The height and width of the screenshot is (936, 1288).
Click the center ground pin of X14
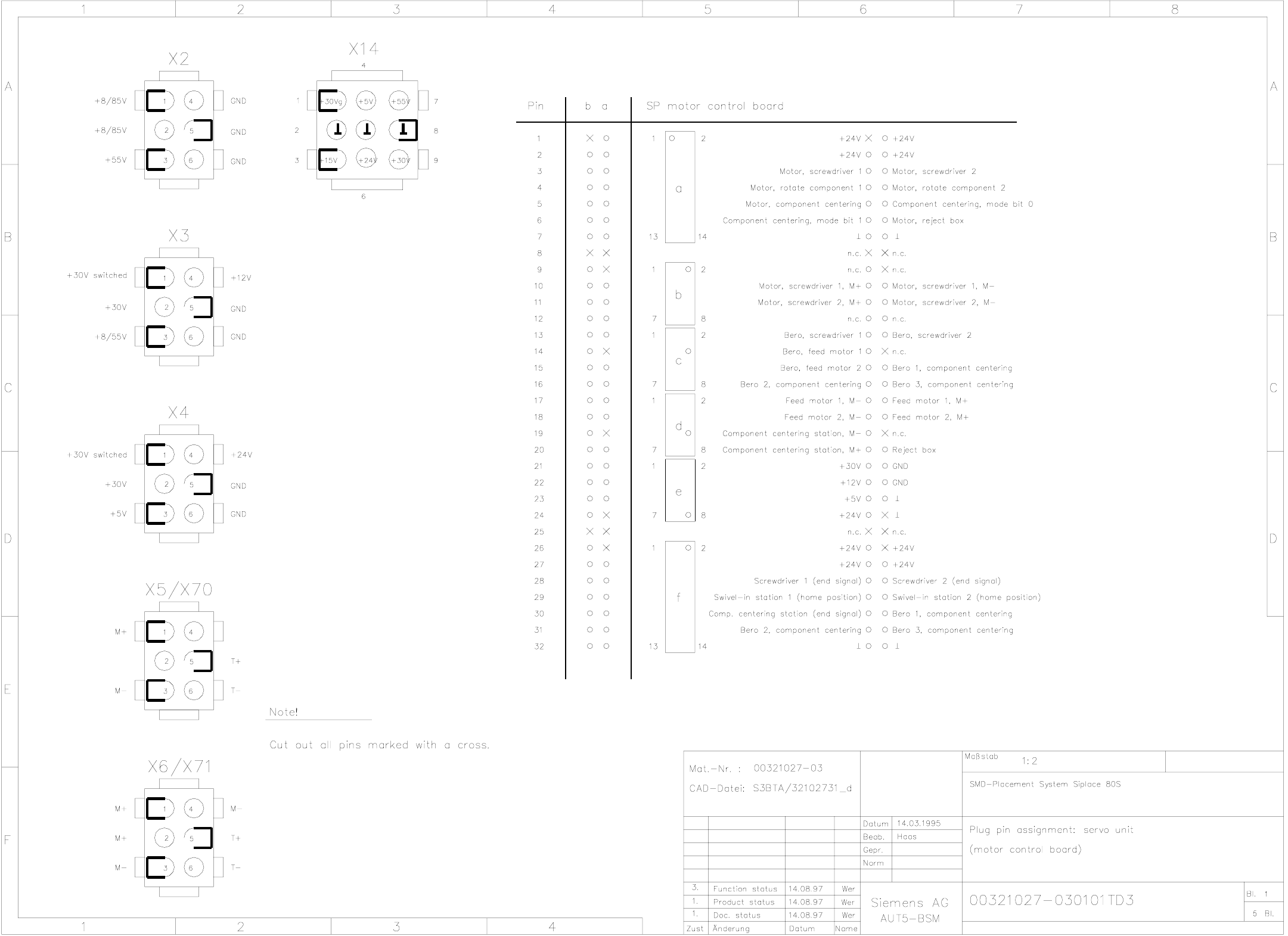[x=367, y=129]
